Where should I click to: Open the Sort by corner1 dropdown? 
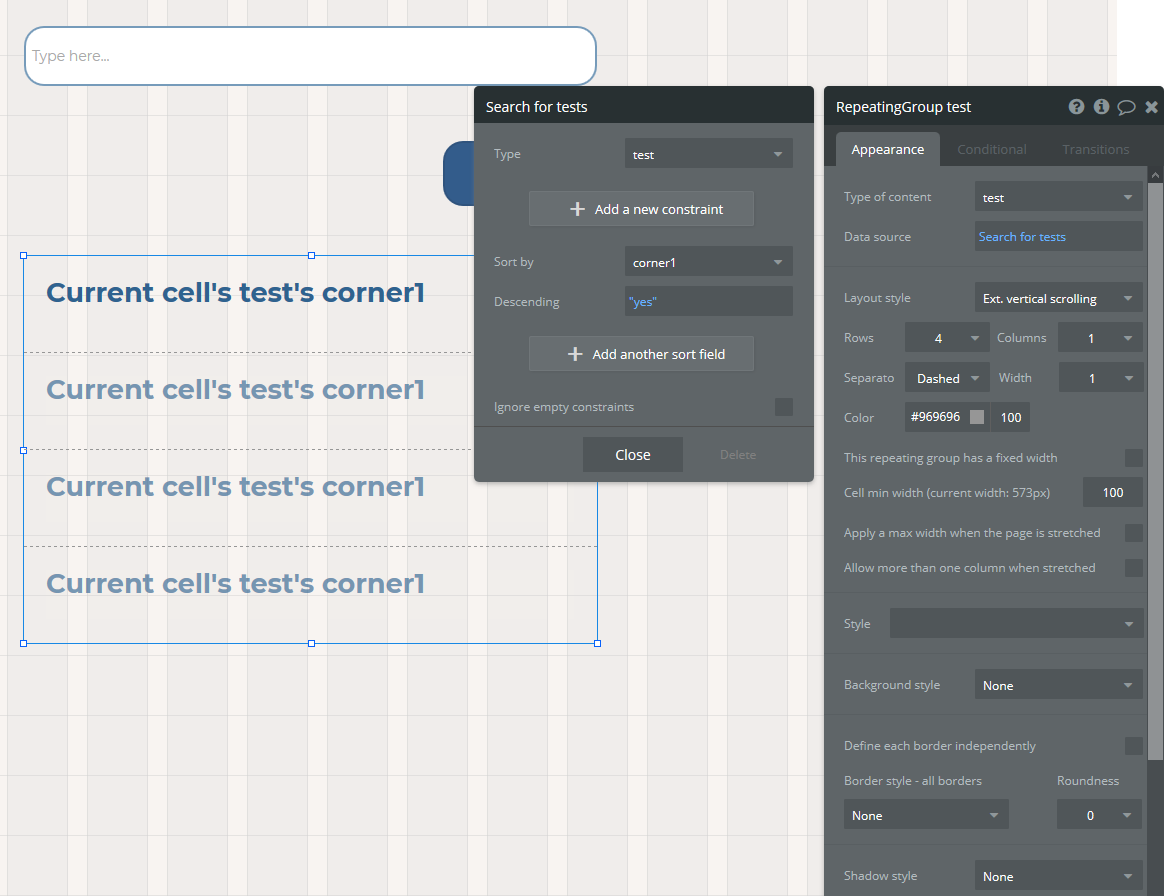pos(708,262)
